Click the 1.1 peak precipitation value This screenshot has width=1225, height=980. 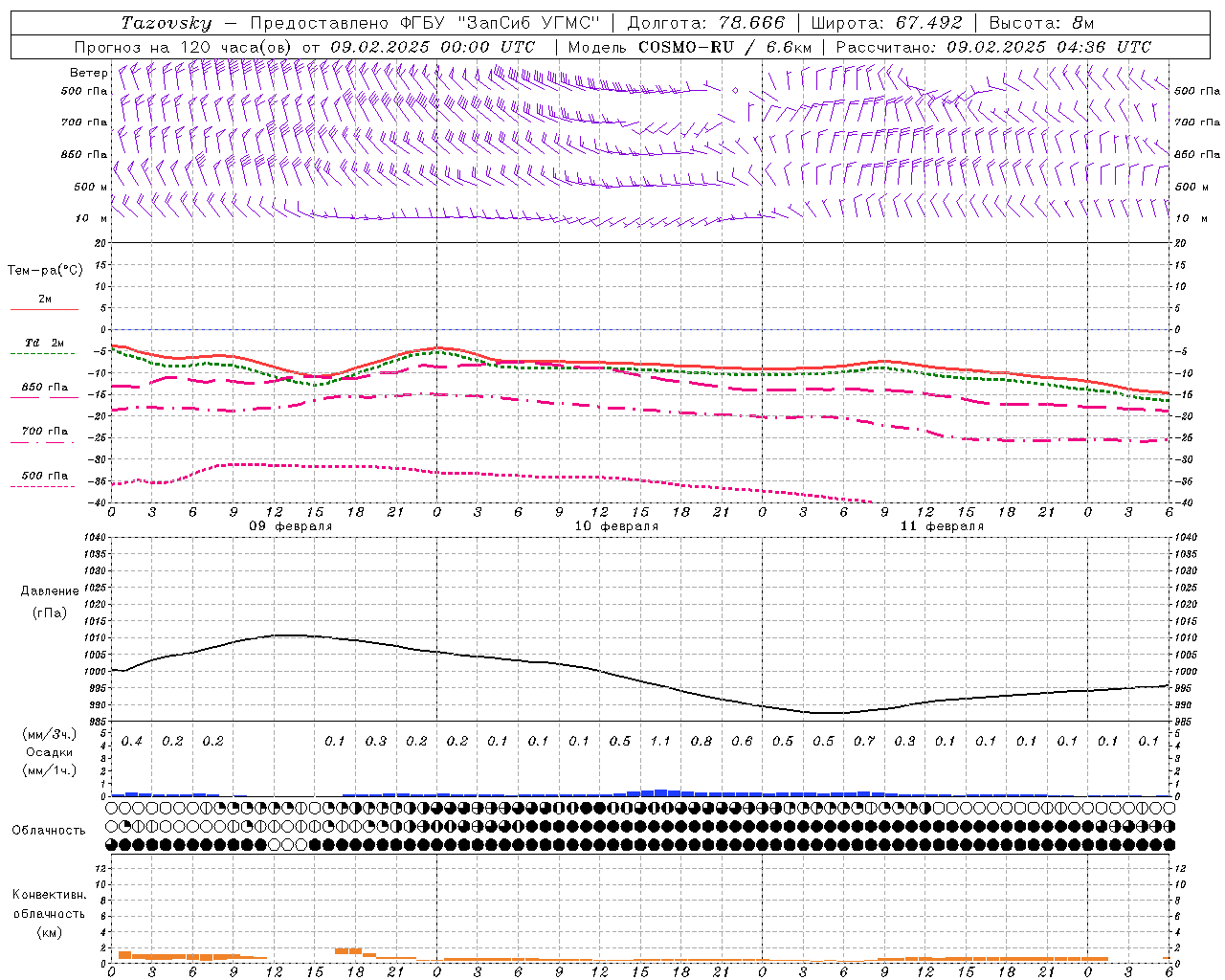coord(660,742)
